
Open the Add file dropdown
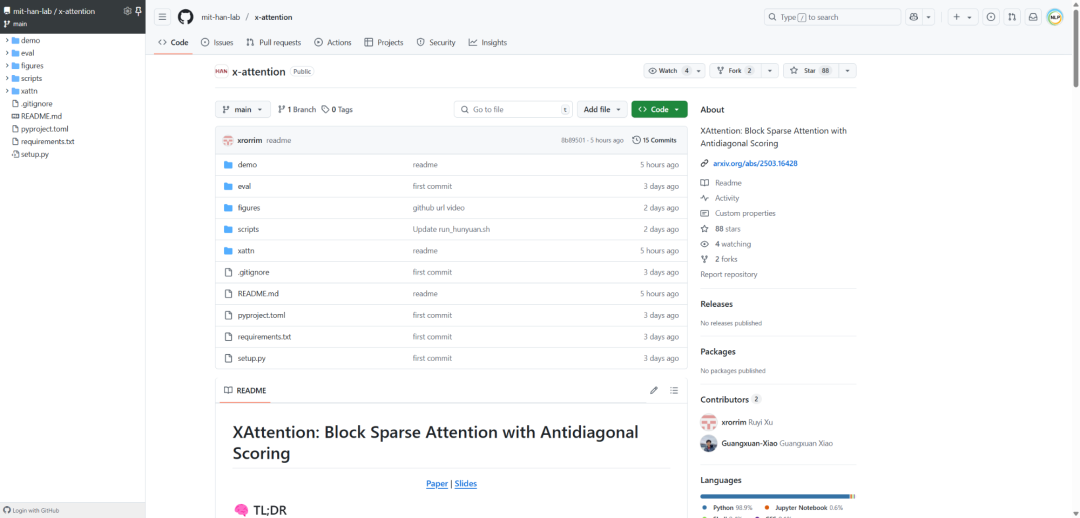click(602, 110)
